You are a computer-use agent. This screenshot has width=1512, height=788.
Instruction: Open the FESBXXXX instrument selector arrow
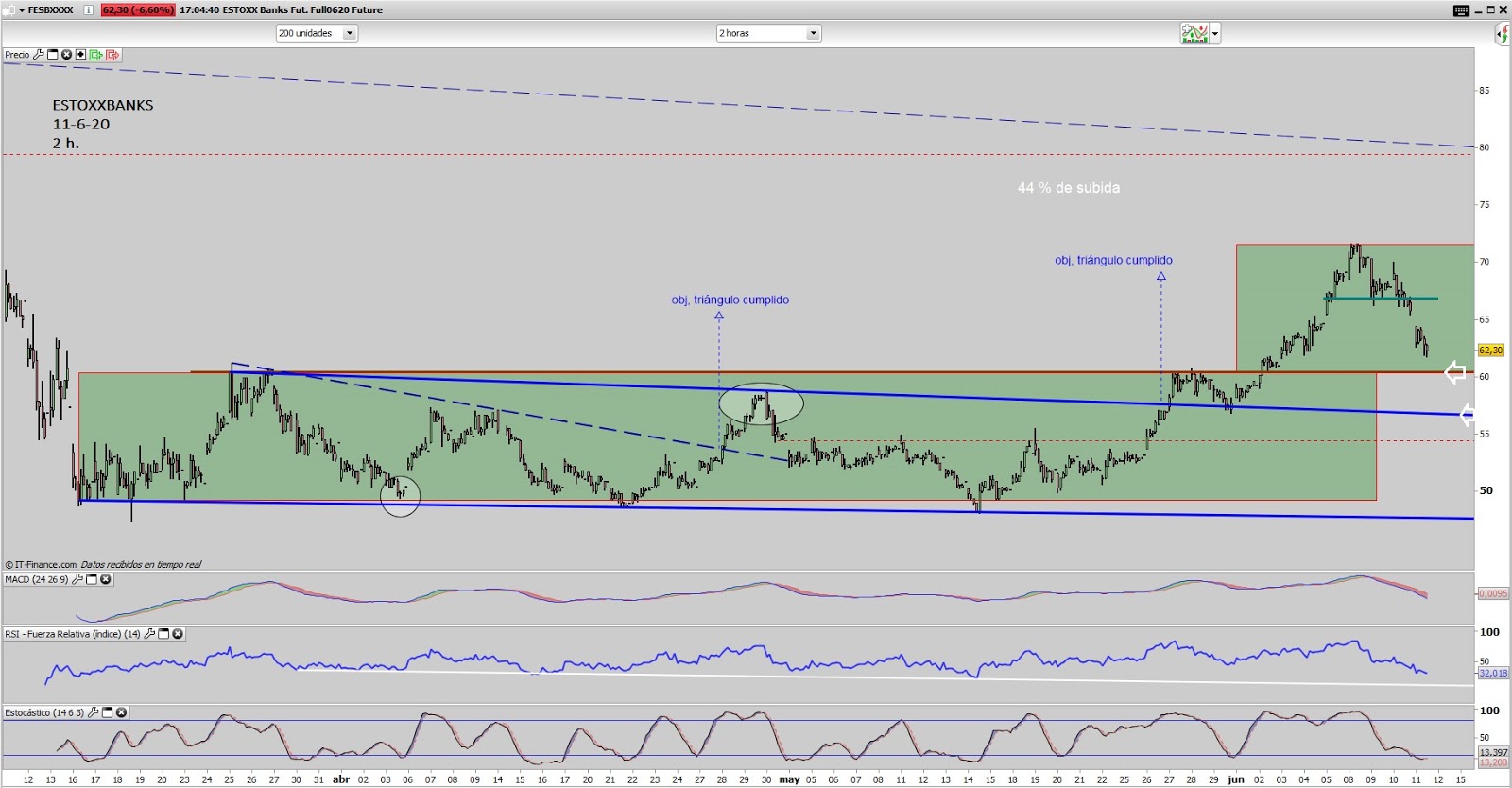tap(22, 9)
